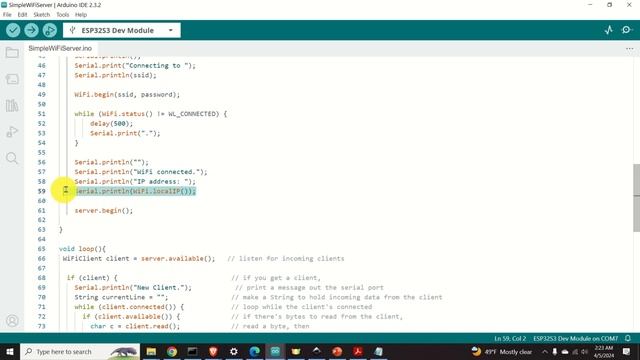Open the Search sidebar panel
This screenshot has height=360, width=640.
point(12,158)
